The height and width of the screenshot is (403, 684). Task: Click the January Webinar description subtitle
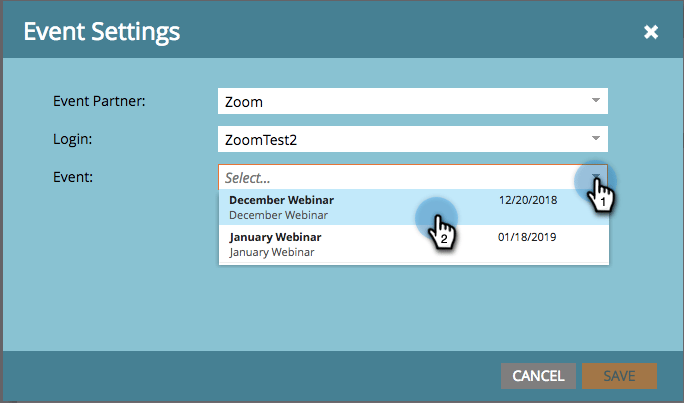[x=272, y=252]
